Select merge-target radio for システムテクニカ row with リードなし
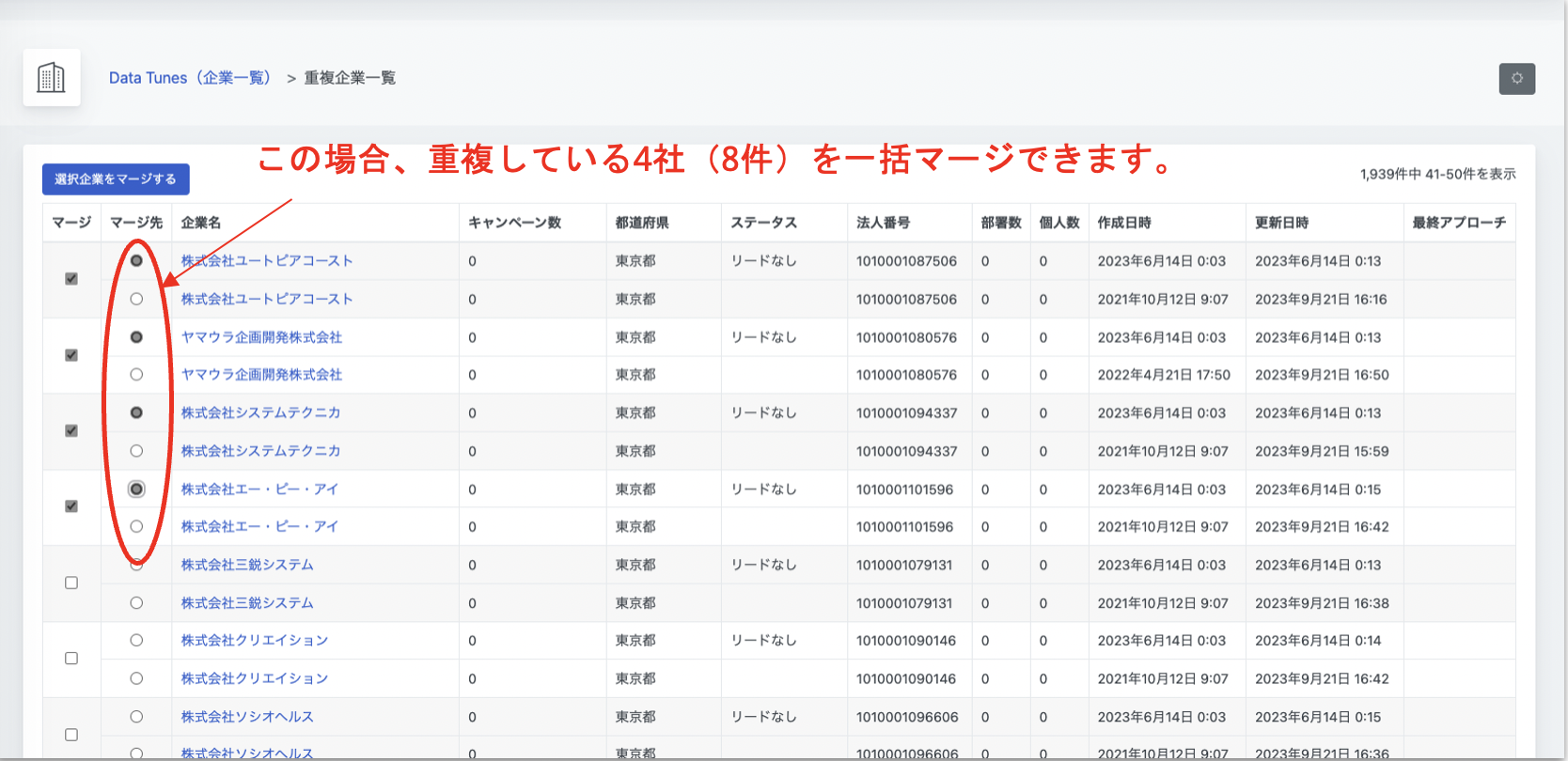The height and width of the screenshot is (761, 1568). click(136, 412)
